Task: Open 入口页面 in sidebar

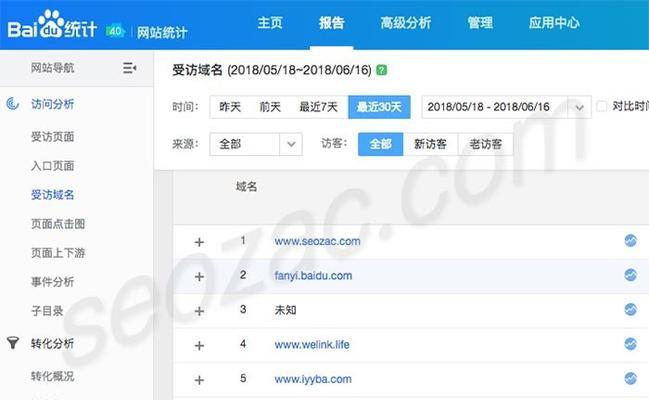Action: point(53,166)
